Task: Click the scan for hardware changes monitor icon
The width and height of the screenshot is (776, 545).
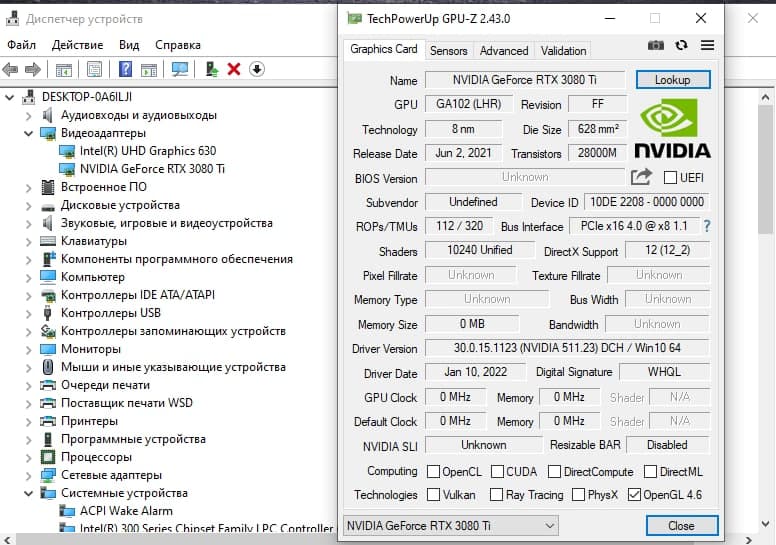Action: 180,69
